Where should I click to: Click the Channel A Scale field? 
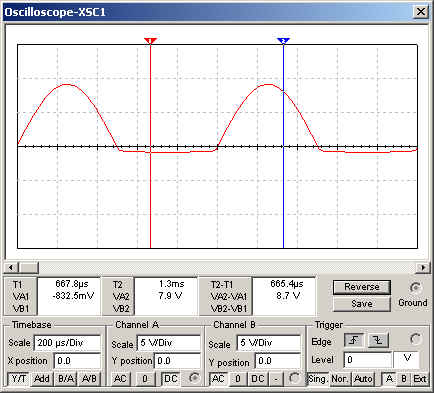coord(169,343)
